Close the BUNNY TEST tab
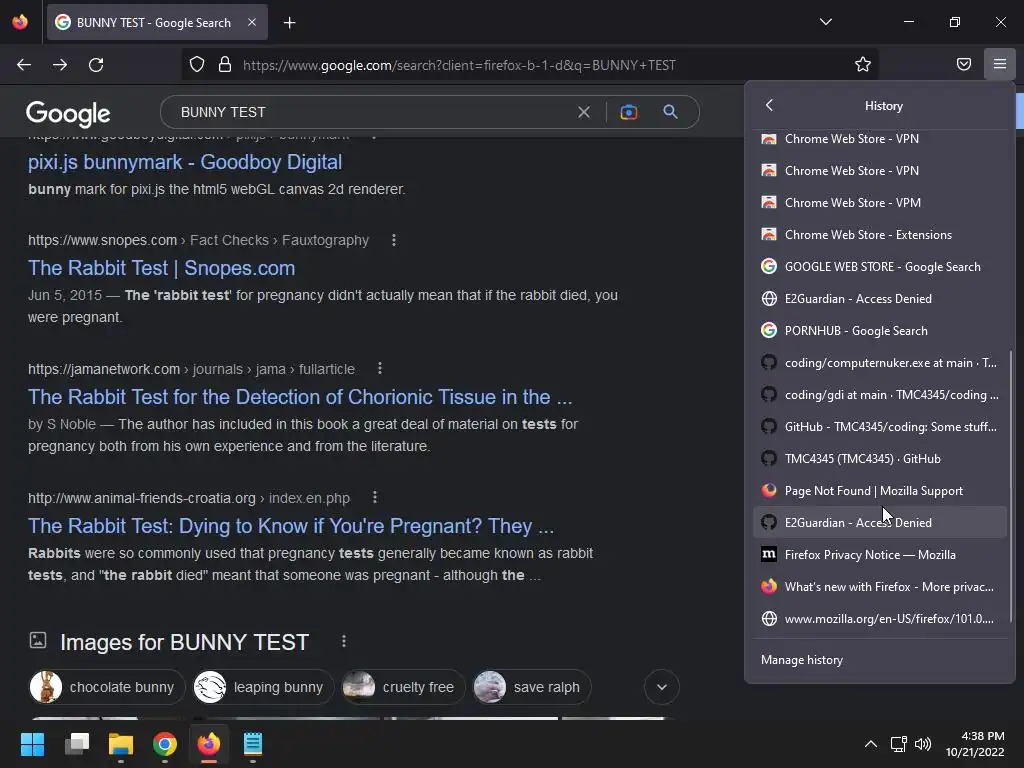The image size is (1024, 768). [x=251, y=22]
